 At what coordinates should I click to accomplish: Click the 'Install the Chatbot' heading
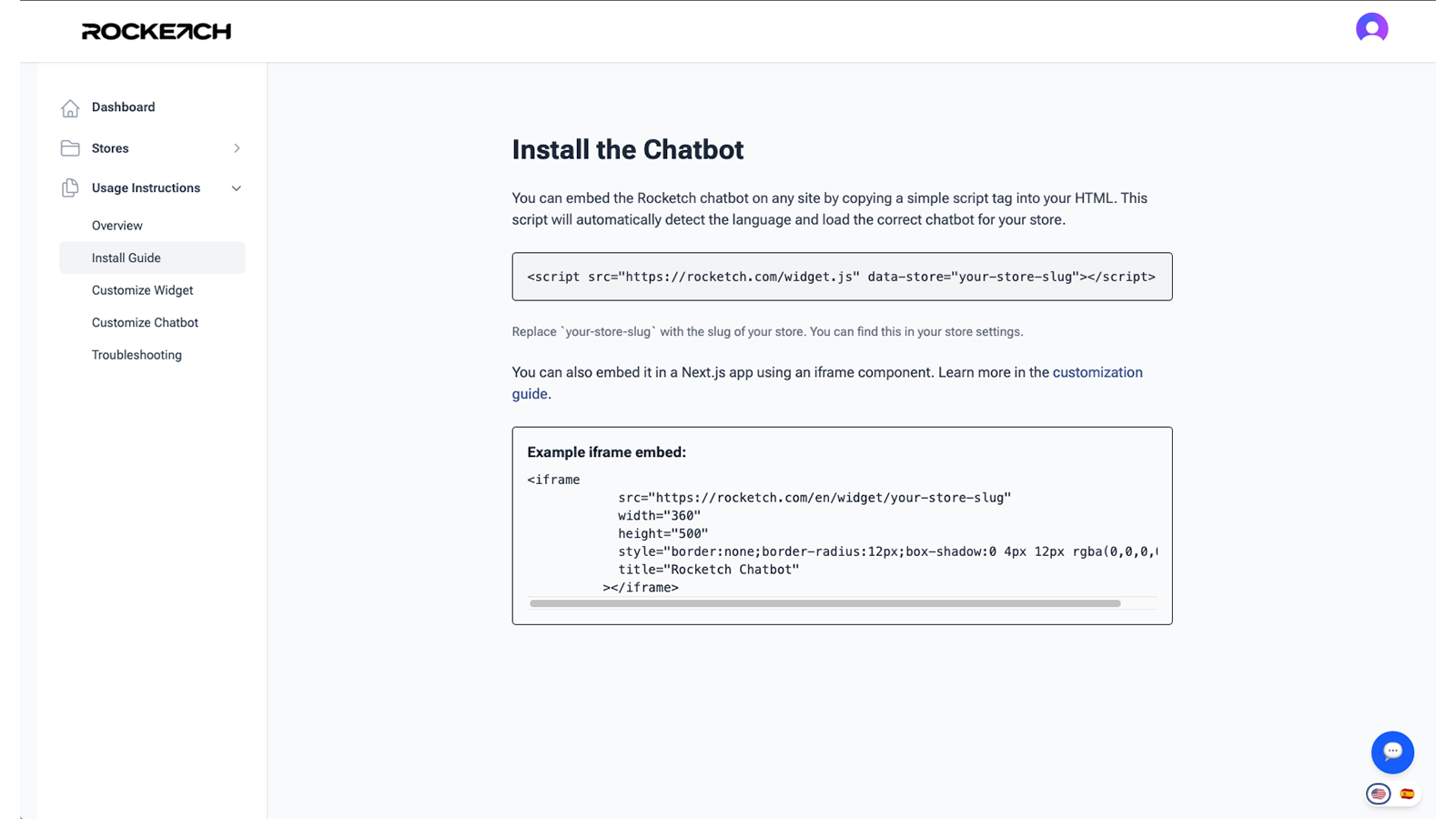click(628, 150)
